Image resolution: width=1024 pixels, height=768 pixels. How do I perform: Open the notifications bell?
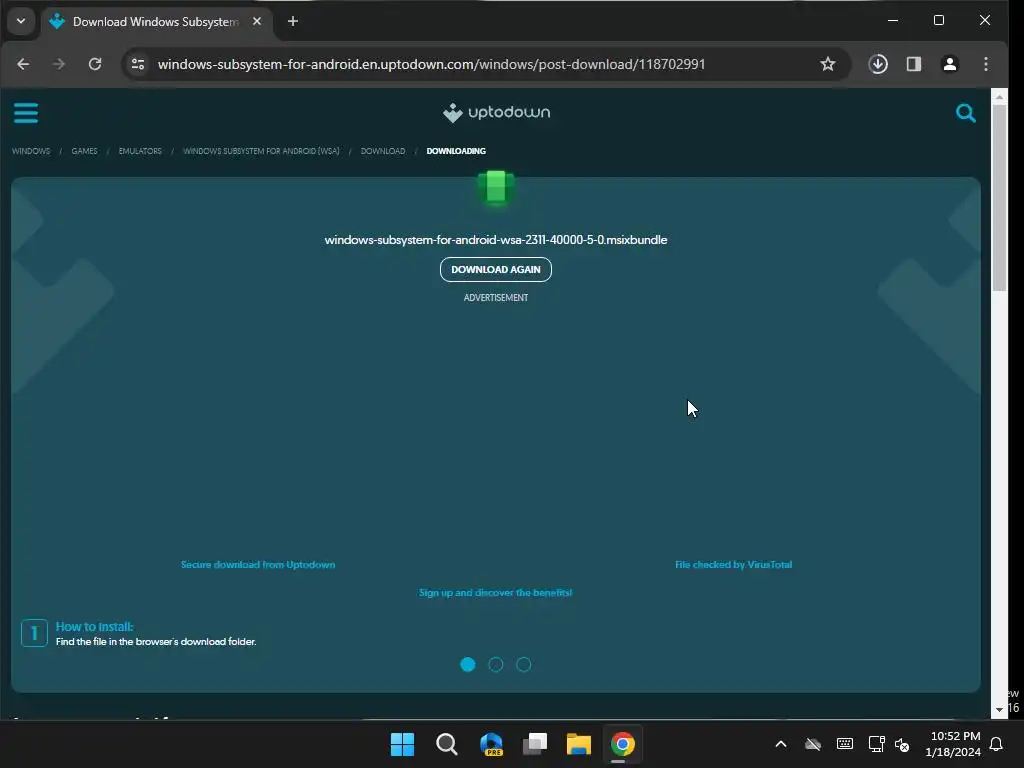(997, 744)
